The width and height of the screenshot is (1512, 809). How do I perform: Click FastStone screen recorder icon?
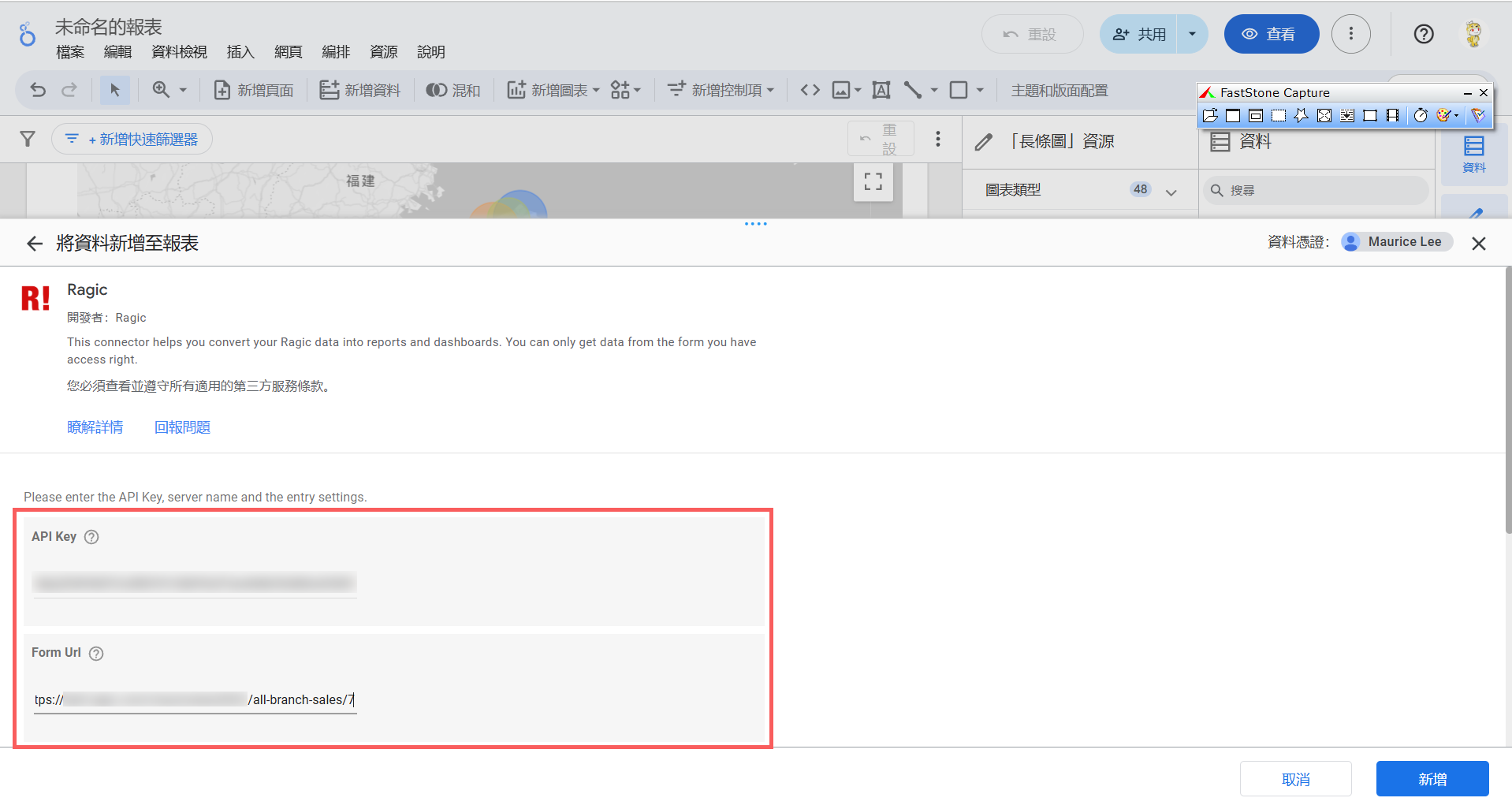coord(1392,116)
